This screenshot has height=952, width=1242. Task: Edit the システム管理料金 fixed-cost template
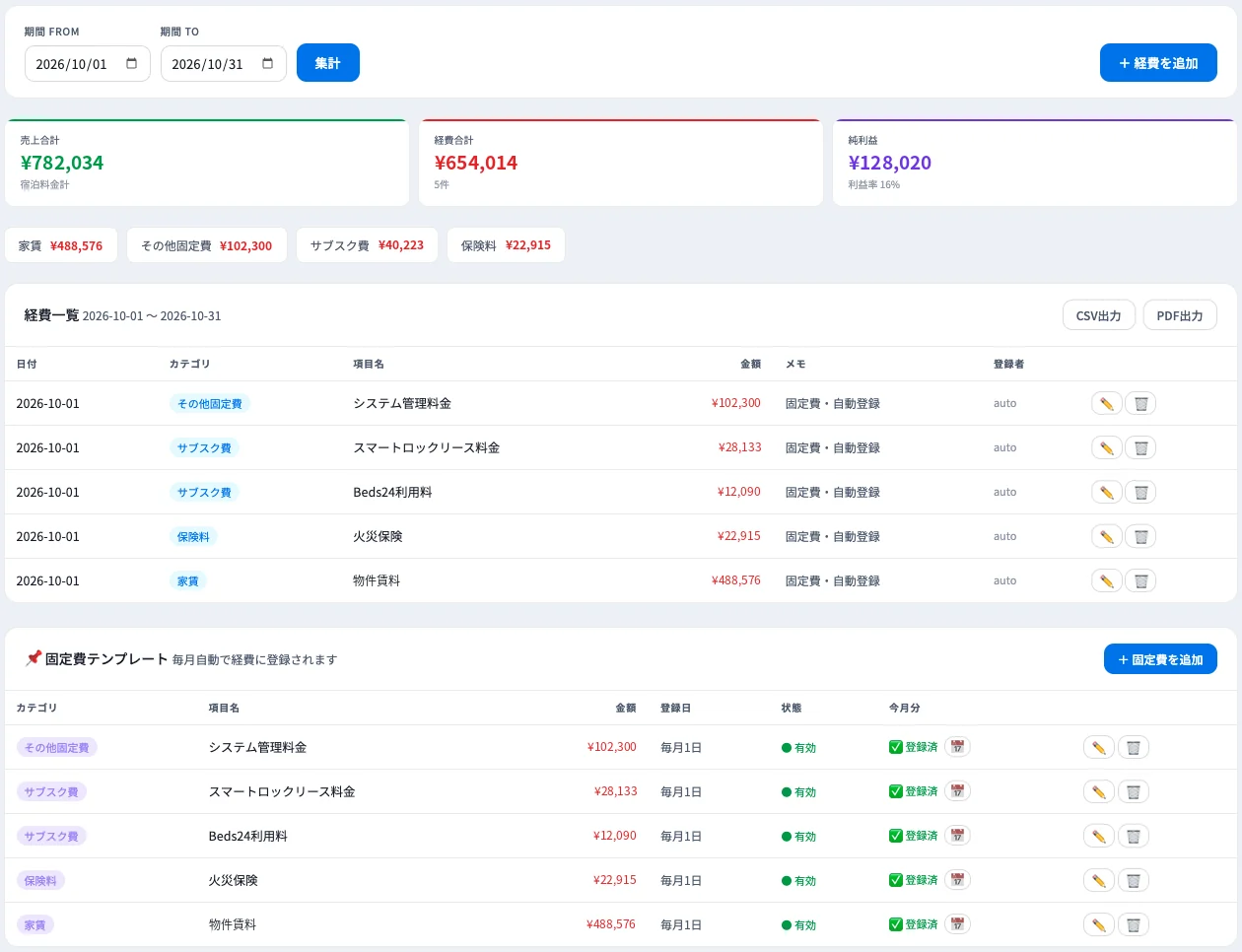pos(1099,747)
